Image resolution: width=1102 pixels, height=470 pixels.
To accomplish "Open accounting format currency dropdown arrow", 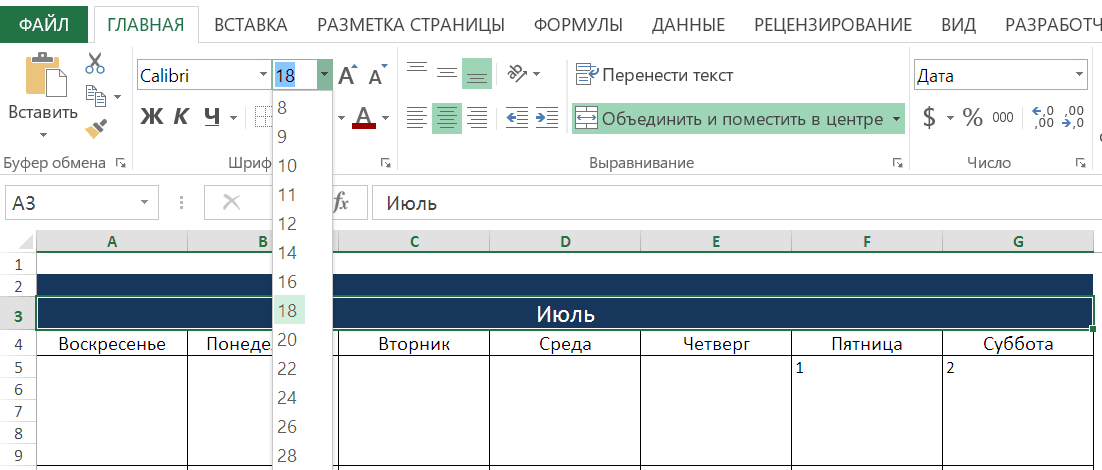I will tap(949, 117).
